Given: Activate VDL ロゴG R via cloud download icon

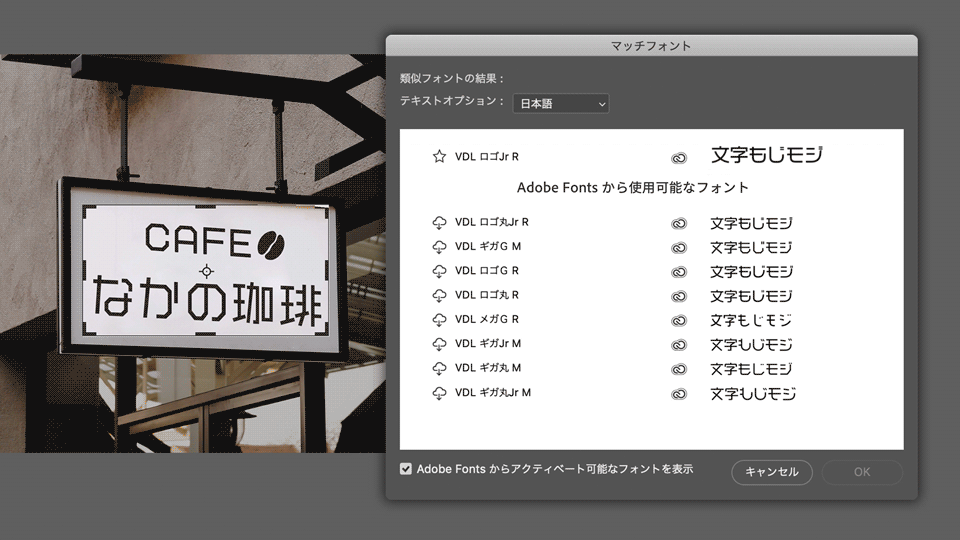Looking at the screenshot, I should coord(439,271).
